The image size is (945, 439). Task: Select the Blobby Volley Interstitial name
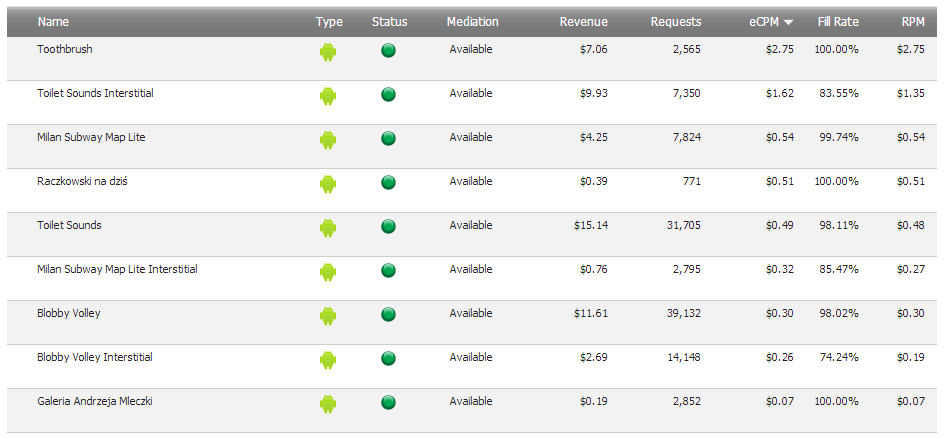coord(95,357)
